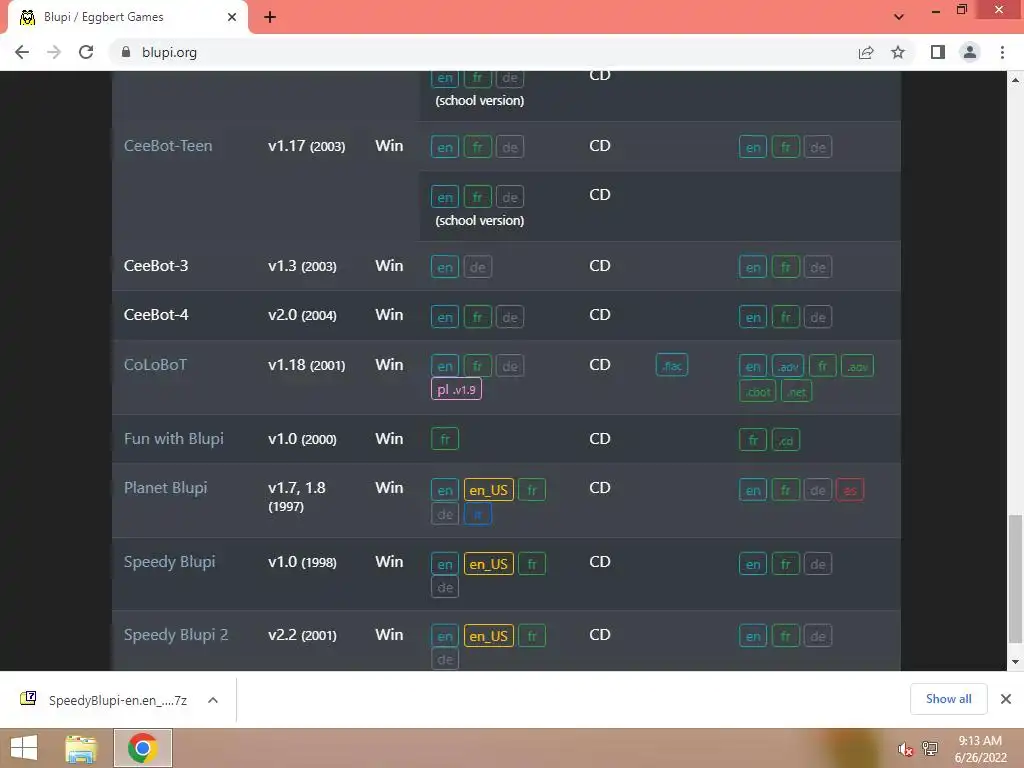
Task: Share this page using the share icon
Action: (x=866, y=52)
